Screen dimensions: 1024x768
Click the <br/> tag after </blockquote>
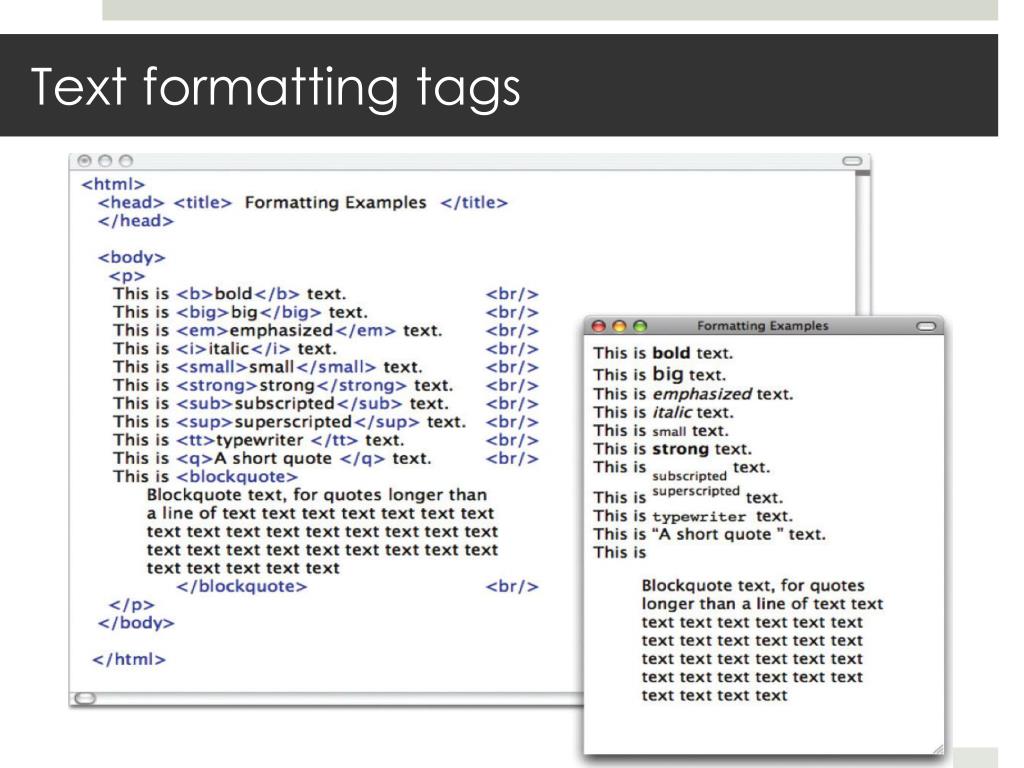512,586
